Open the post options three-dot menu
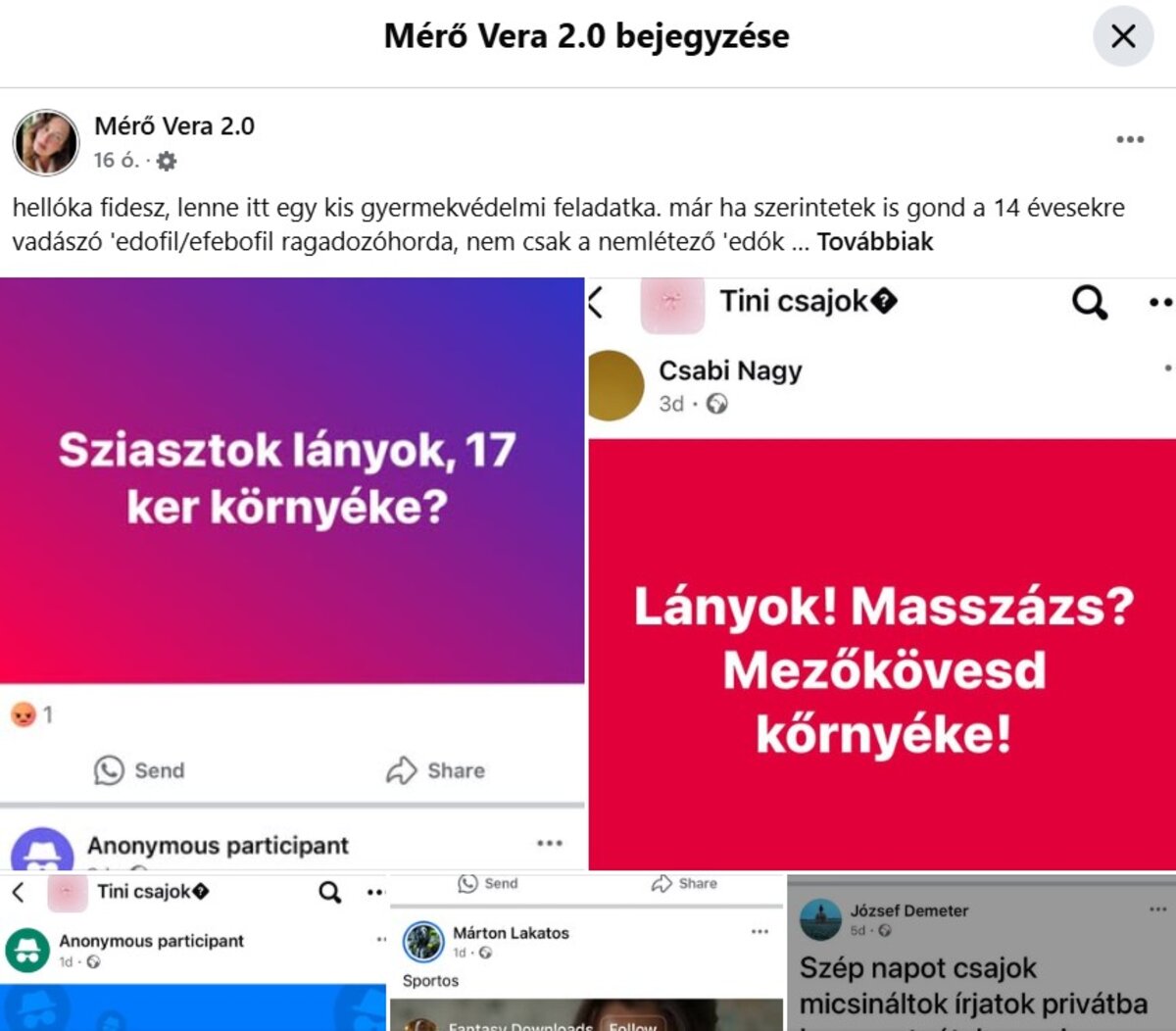Image resolution: width=1176 pixels, height=1031 pixels. click(1130, 139)
